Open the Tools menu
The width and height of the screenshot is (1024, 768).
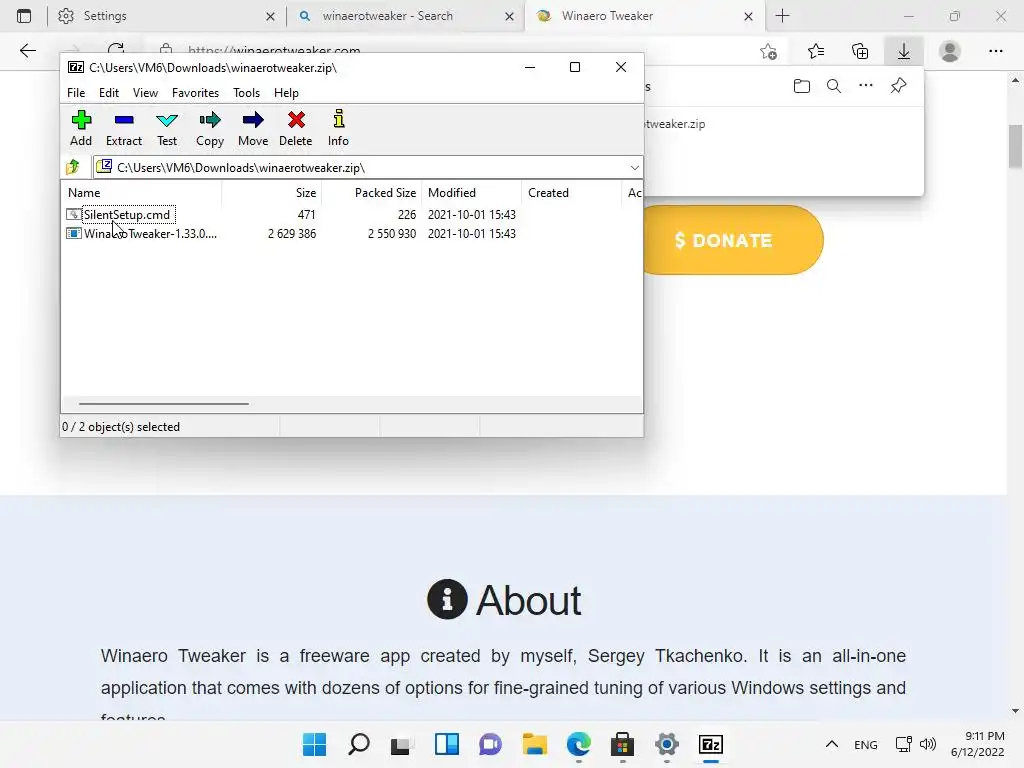point(246,93)
